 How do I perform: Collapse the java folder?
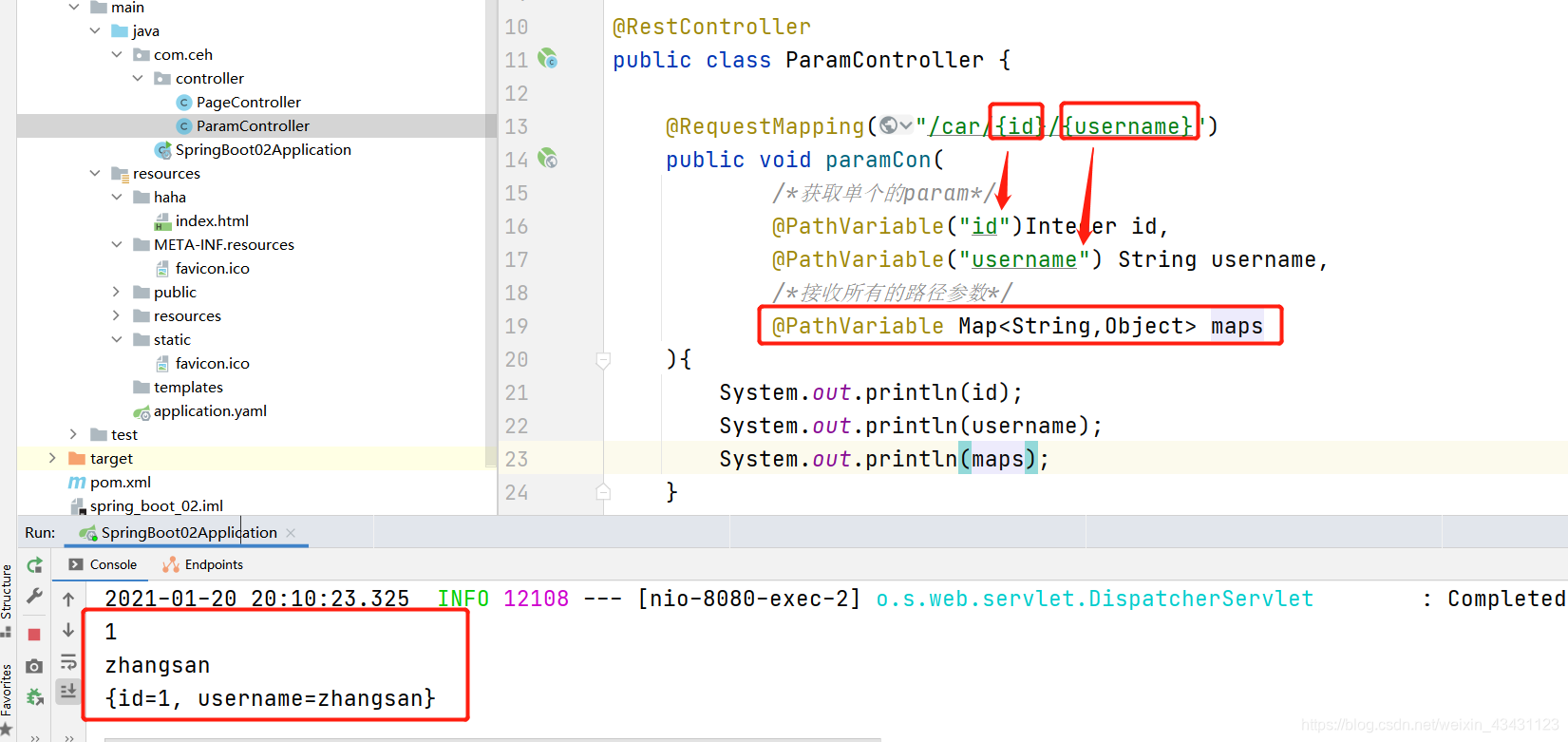[95, 30]
